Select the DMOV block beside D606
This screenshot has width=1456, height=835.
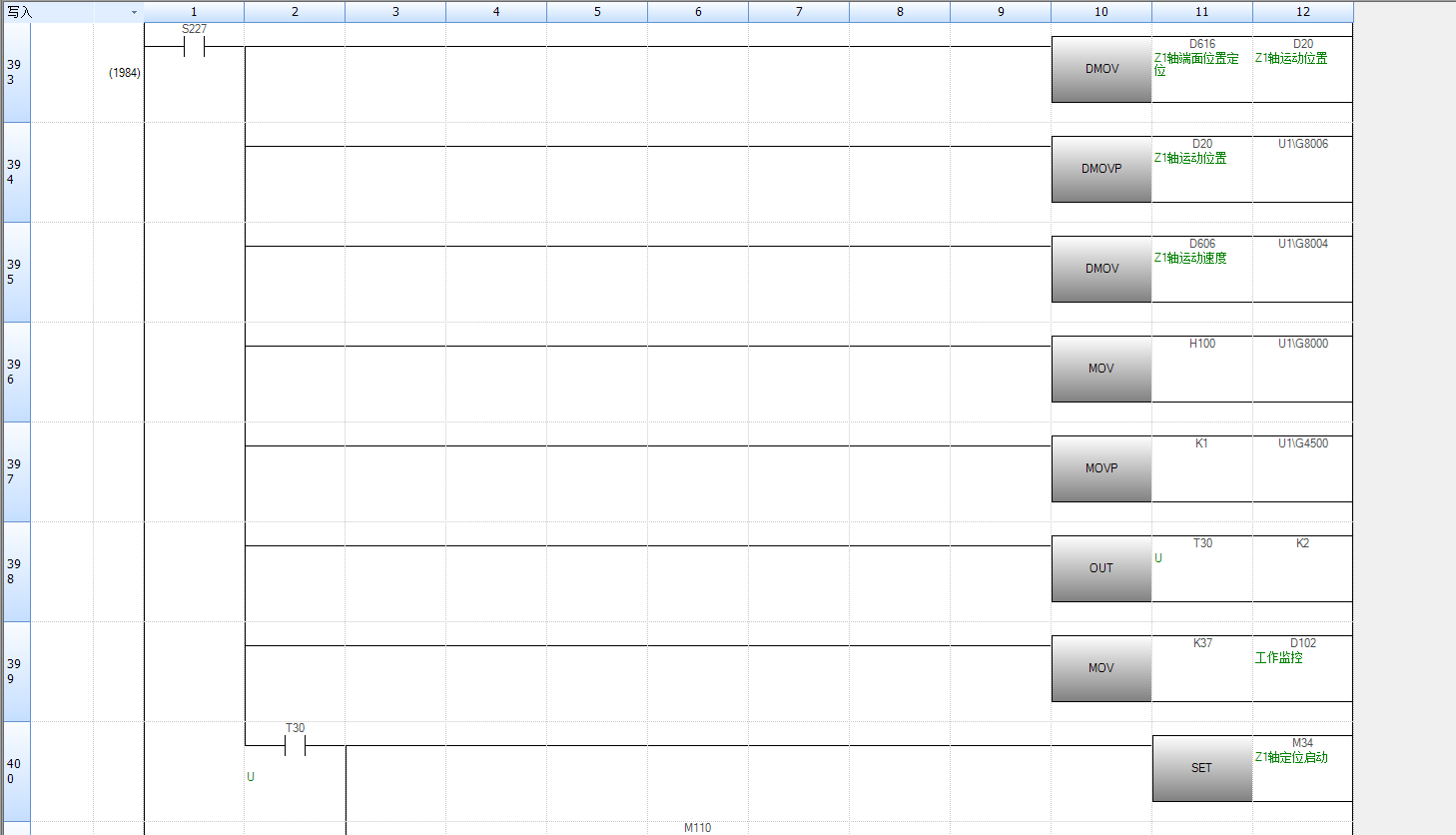pyautogui.click(x=1100, y=269)
